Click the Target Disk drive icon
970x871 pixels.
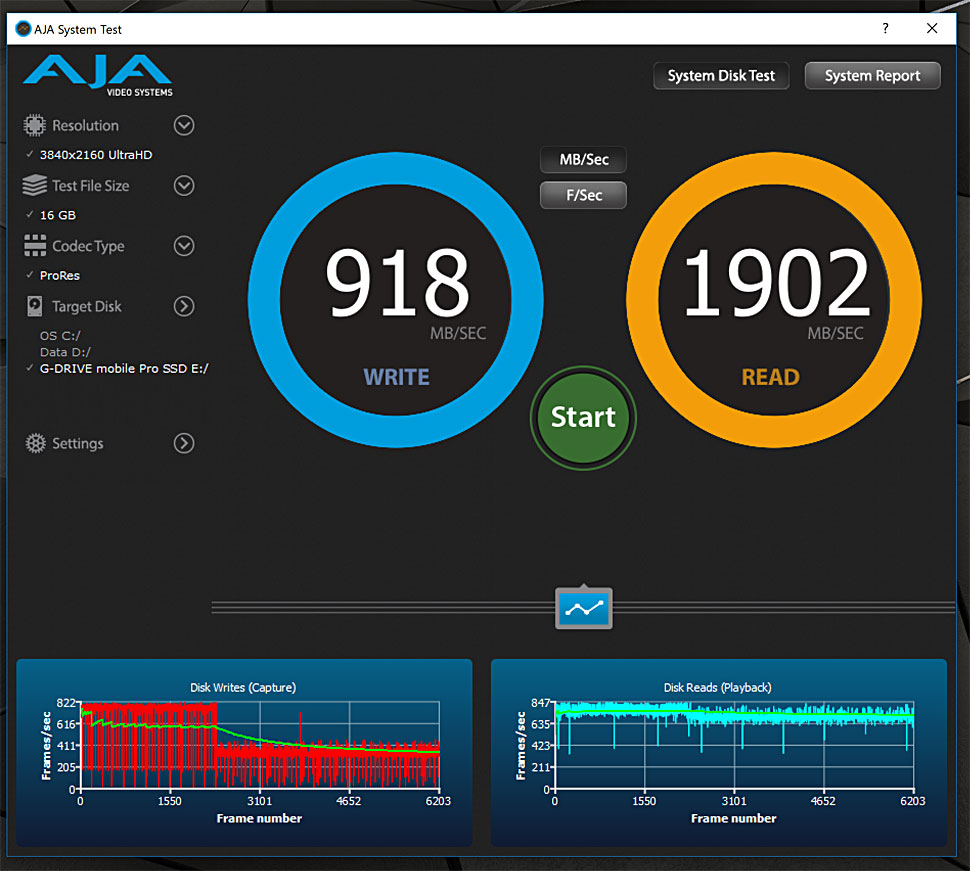coord(35,306)
